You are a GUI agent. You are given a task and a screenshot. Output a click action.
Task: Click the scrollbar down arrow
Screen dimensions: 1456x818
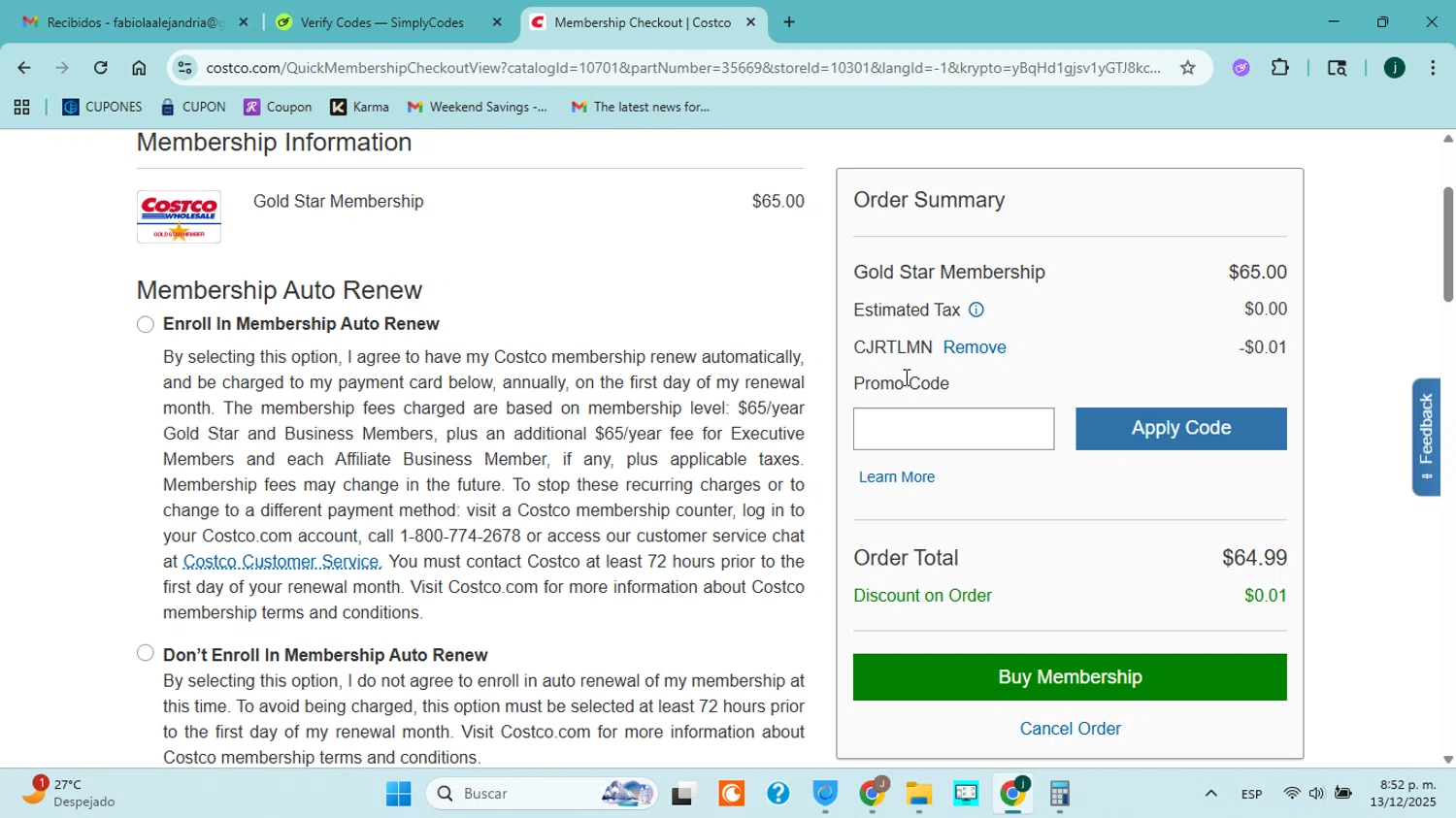tap(1447, 760)
